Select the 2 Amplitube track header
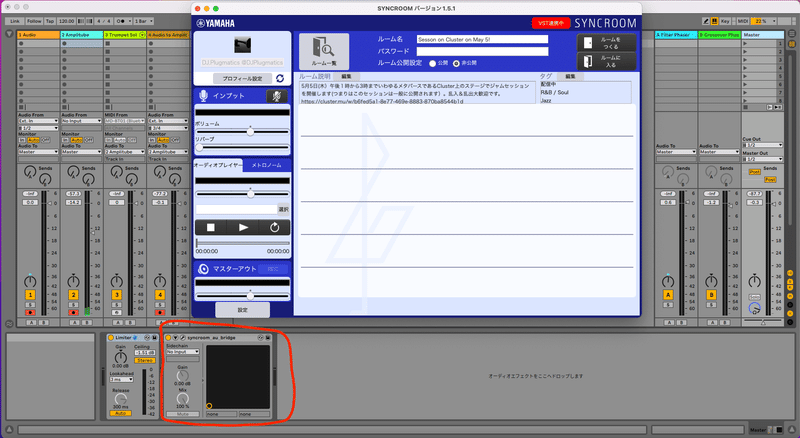Screen dimensions: 800x438 82,35
